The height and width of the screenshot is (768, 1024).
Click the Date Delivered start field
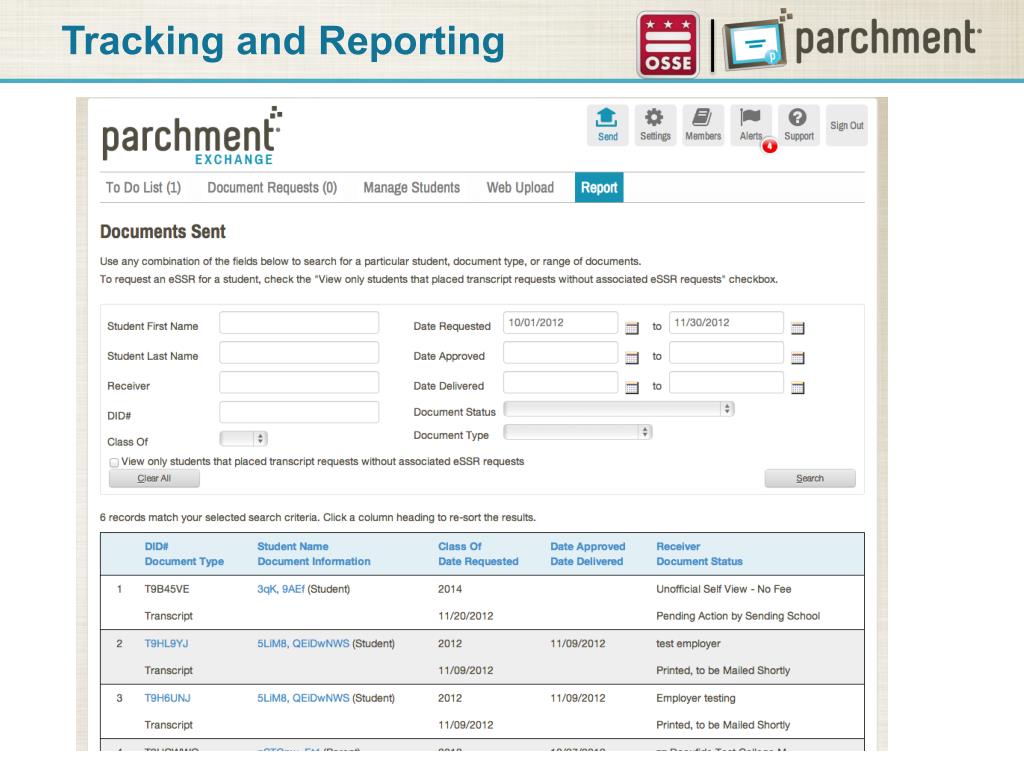560,383
